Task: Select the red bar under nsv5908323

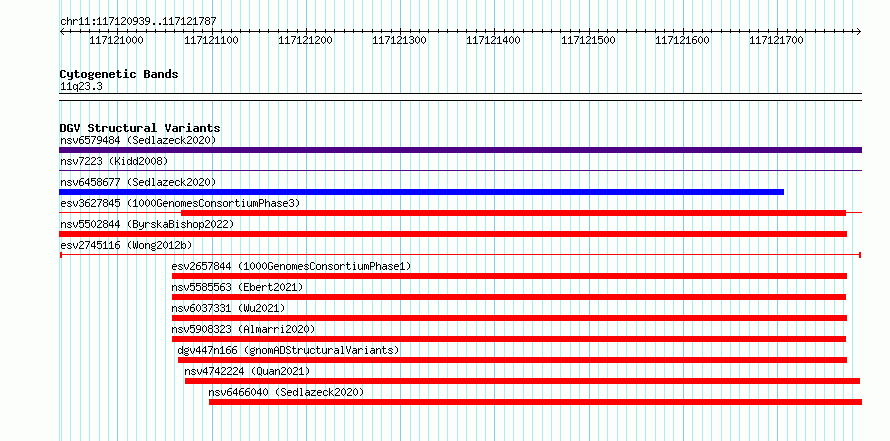Action: point(509,339)
